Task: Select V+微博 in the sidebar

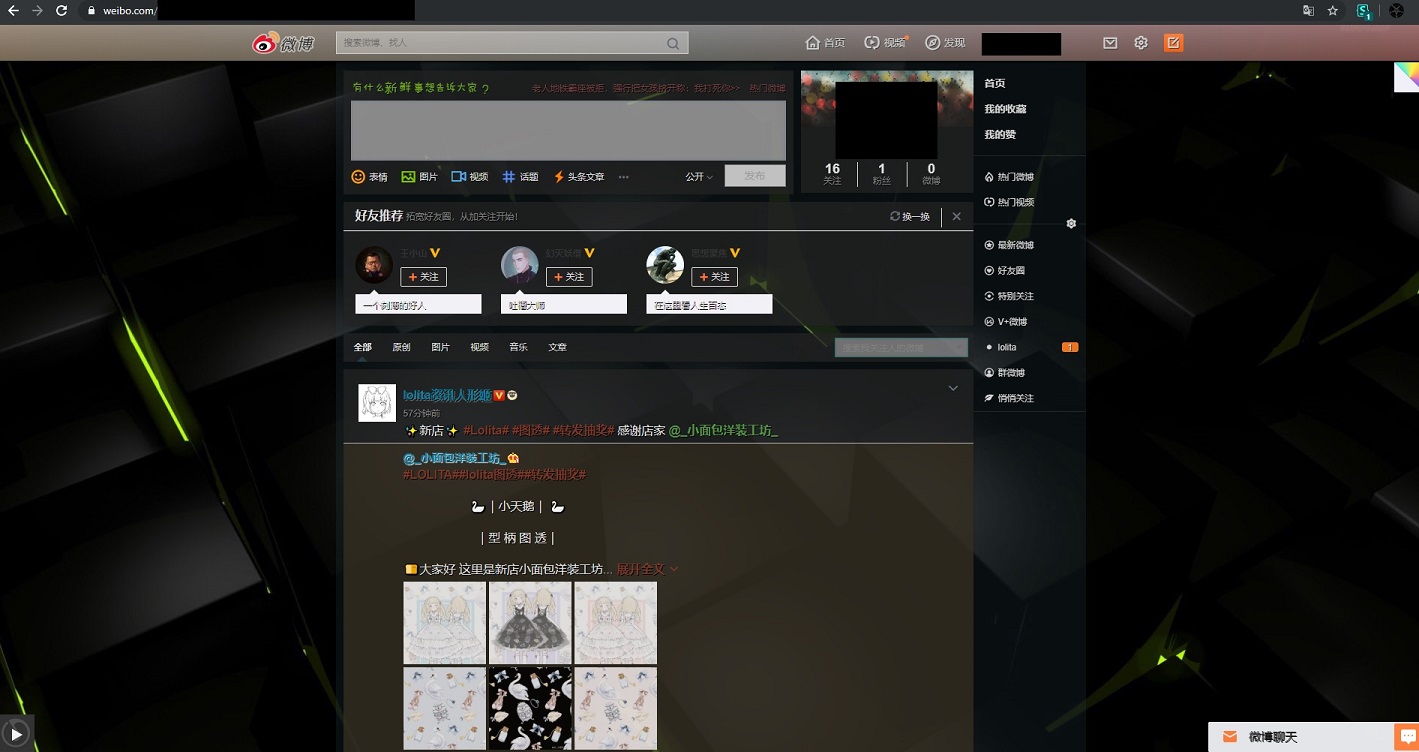Action: [1006, 322]
